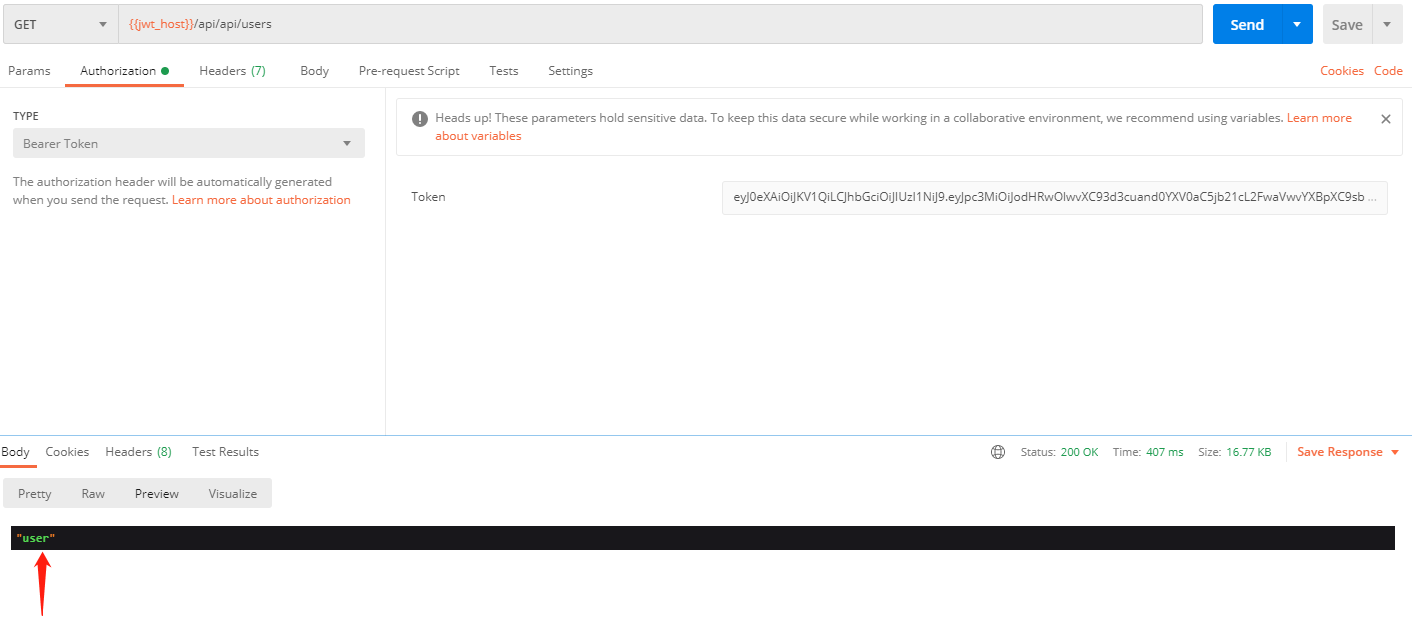Open the request Body tab
The width and height of the screenshot is (1412, 636).
[314, 71]
